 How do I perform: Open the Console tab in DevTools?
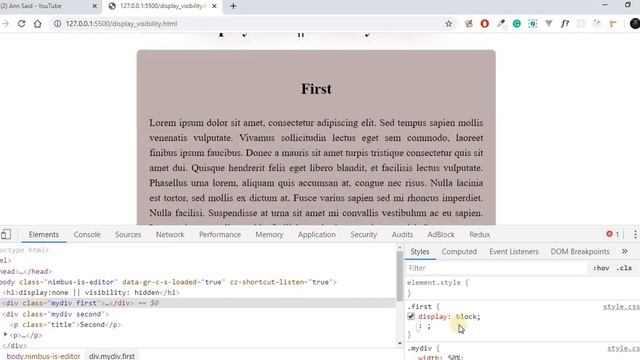point(87,235)
